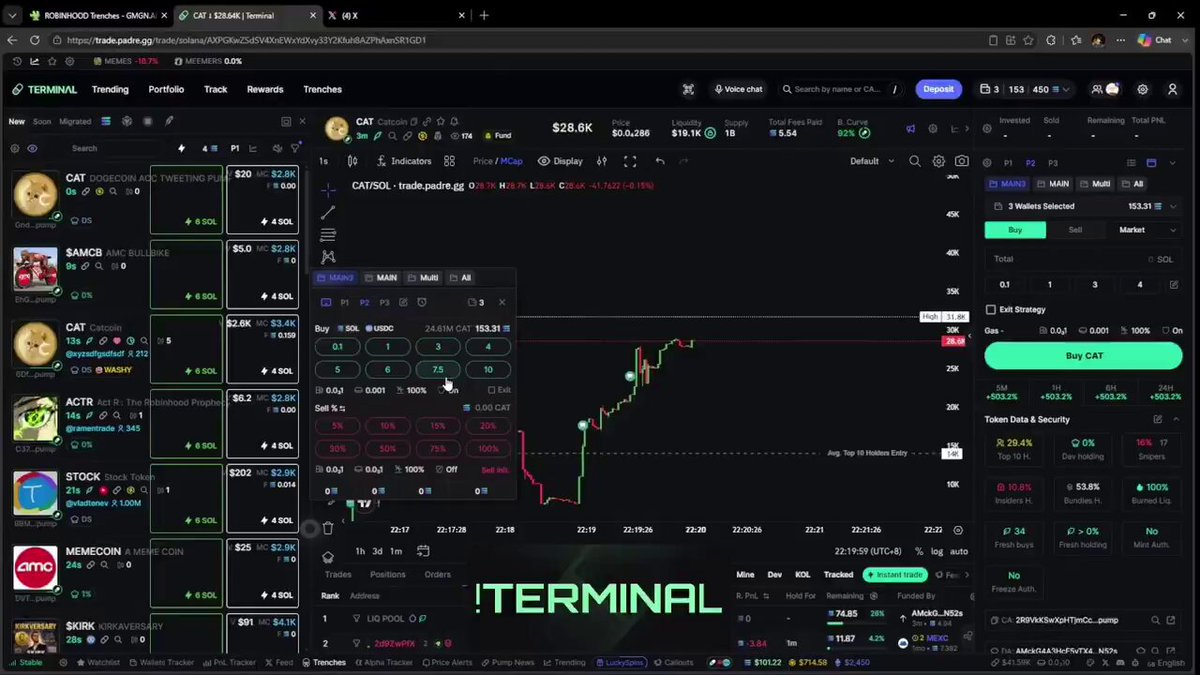Open the chart adjustments slider icon

click(601, 161)
